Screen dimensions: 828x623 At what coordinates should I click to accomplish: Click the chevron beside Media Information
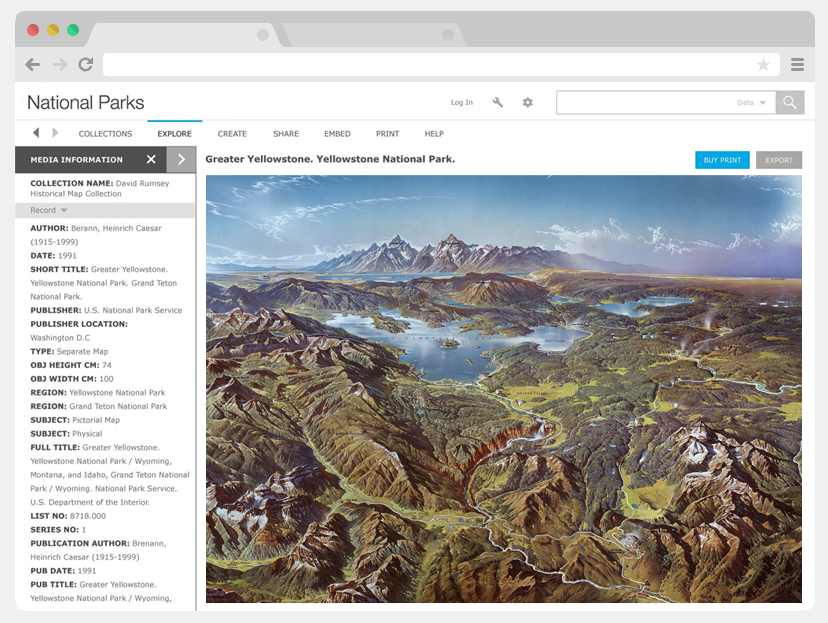coord(181,159)
